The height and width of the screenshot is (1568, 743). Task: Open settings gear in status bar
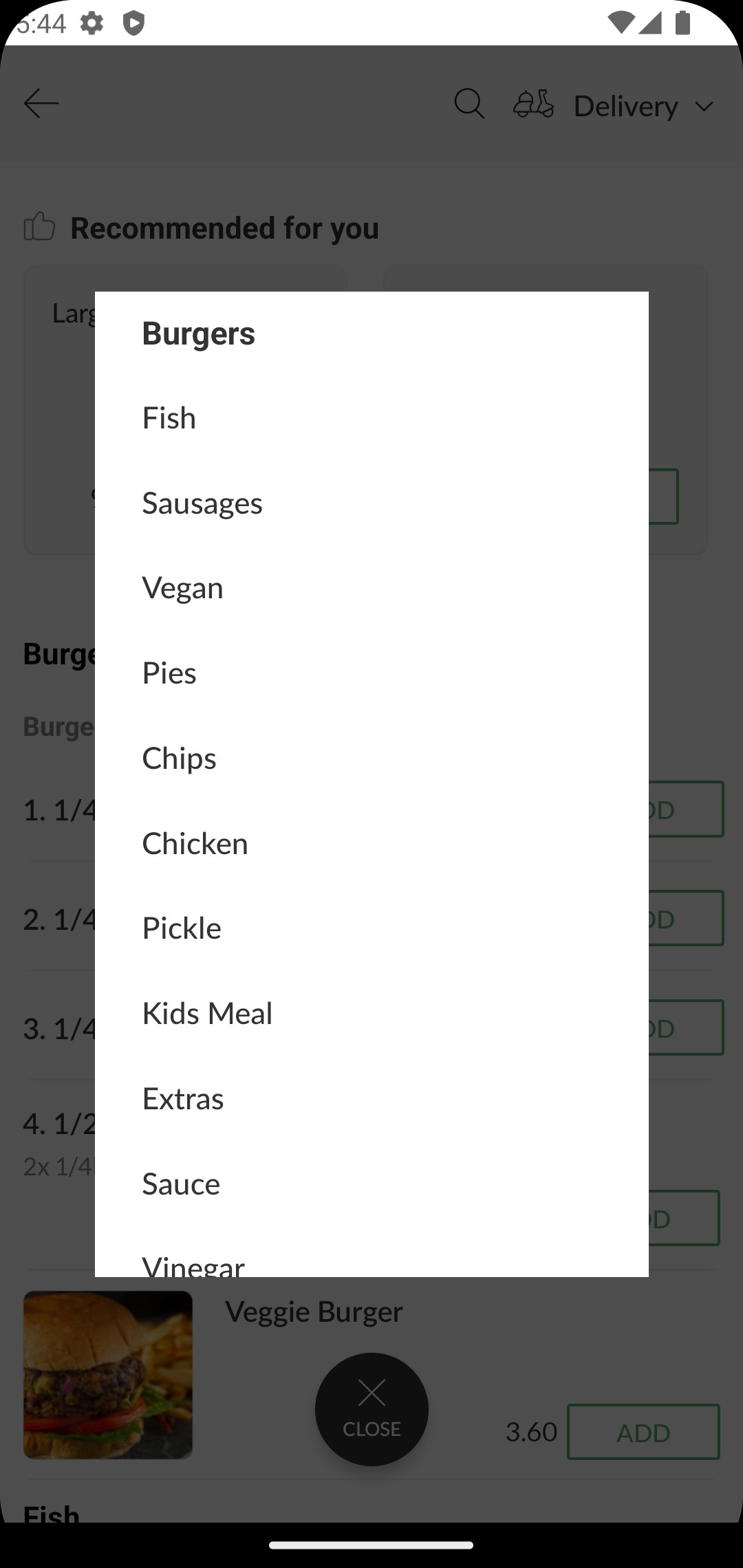91,23
